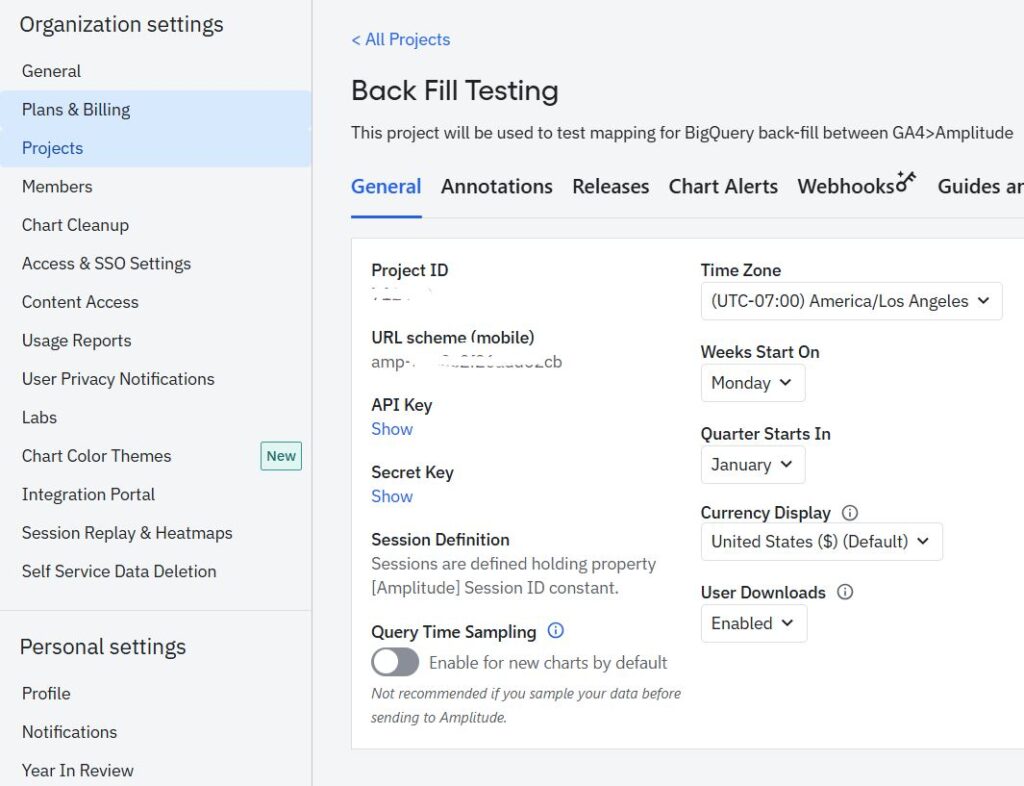Screen dimensions: 1024x786
Task: Expand the Weeks Start On dropdown
Action: coord(752,383)
